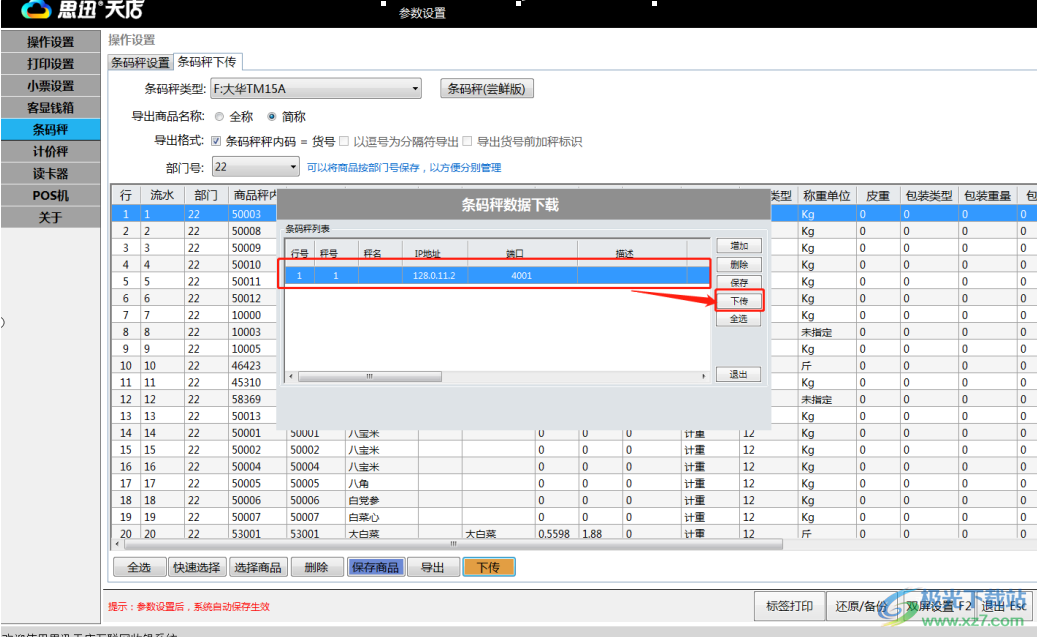
Task: Click the 快速选择 button
Action: tap(196, 568)
